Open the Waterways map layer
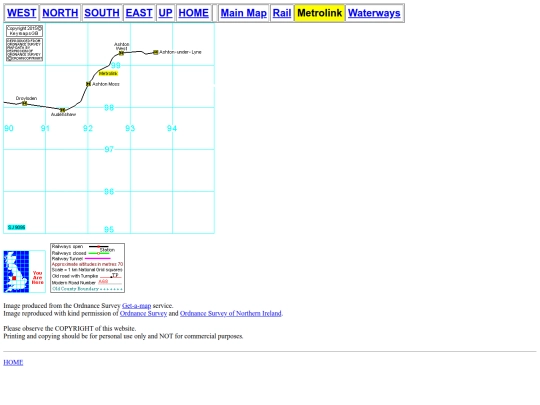 click(374, 13)
